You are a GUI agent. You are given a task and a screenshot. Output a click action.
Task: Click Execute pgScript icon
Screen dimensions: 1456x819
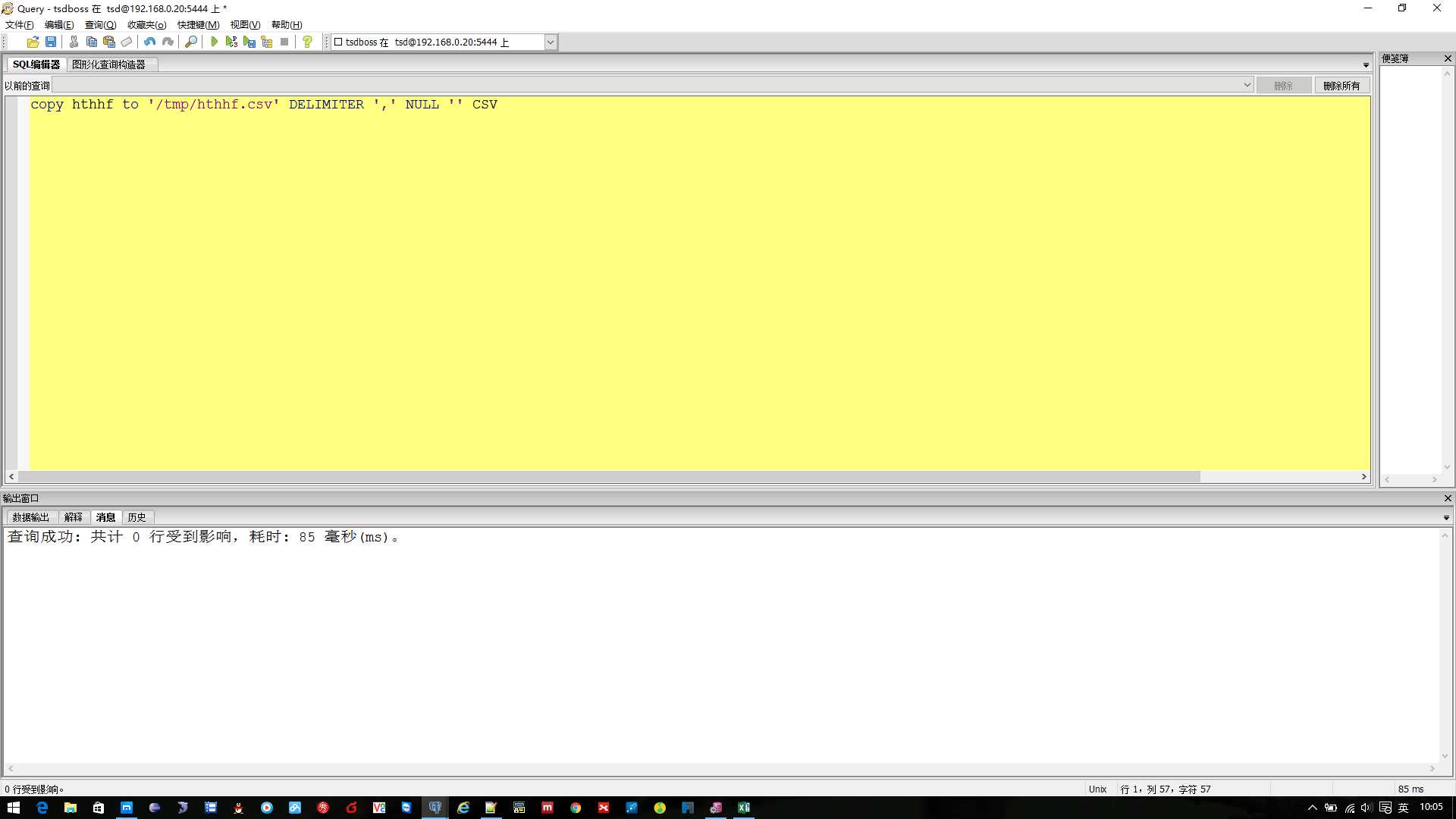click(232, 42)
